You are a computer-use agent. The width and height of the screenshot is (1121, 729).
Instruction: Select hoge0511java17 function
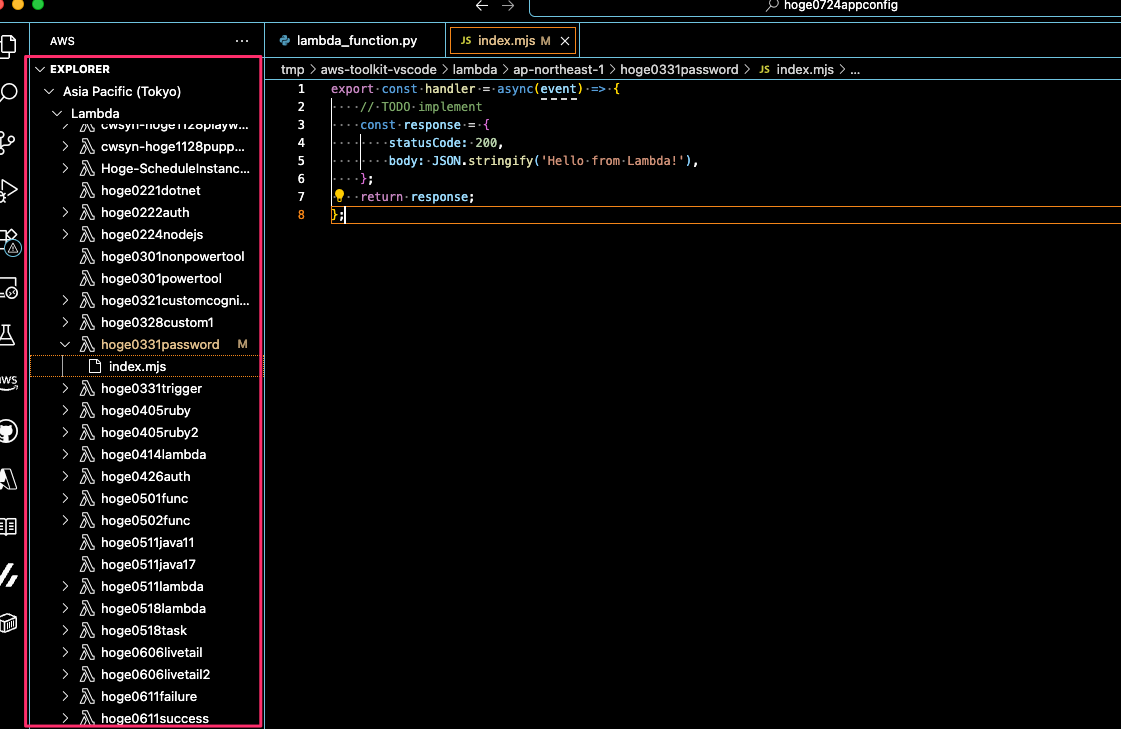[146, 565]
